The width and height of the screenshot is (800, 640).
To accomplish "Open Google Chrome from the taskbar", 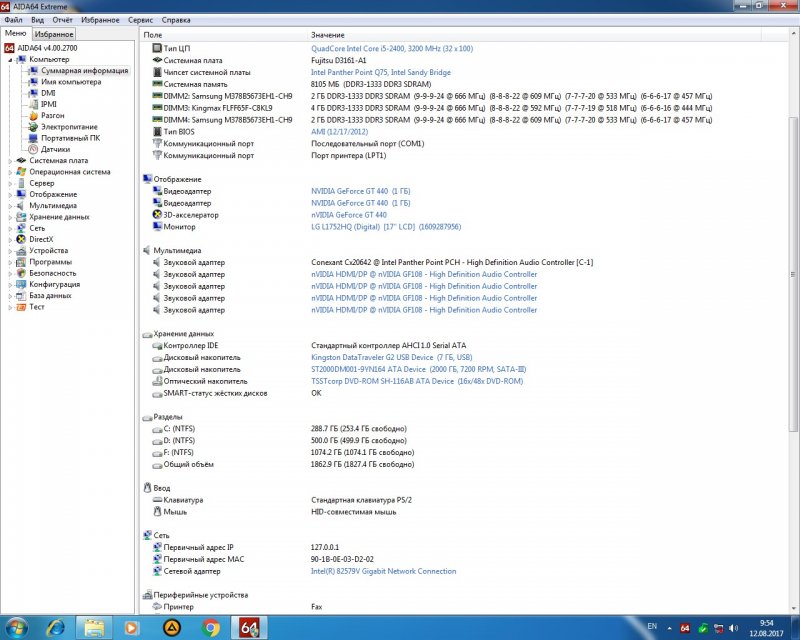I will click(x=211, y=628).
